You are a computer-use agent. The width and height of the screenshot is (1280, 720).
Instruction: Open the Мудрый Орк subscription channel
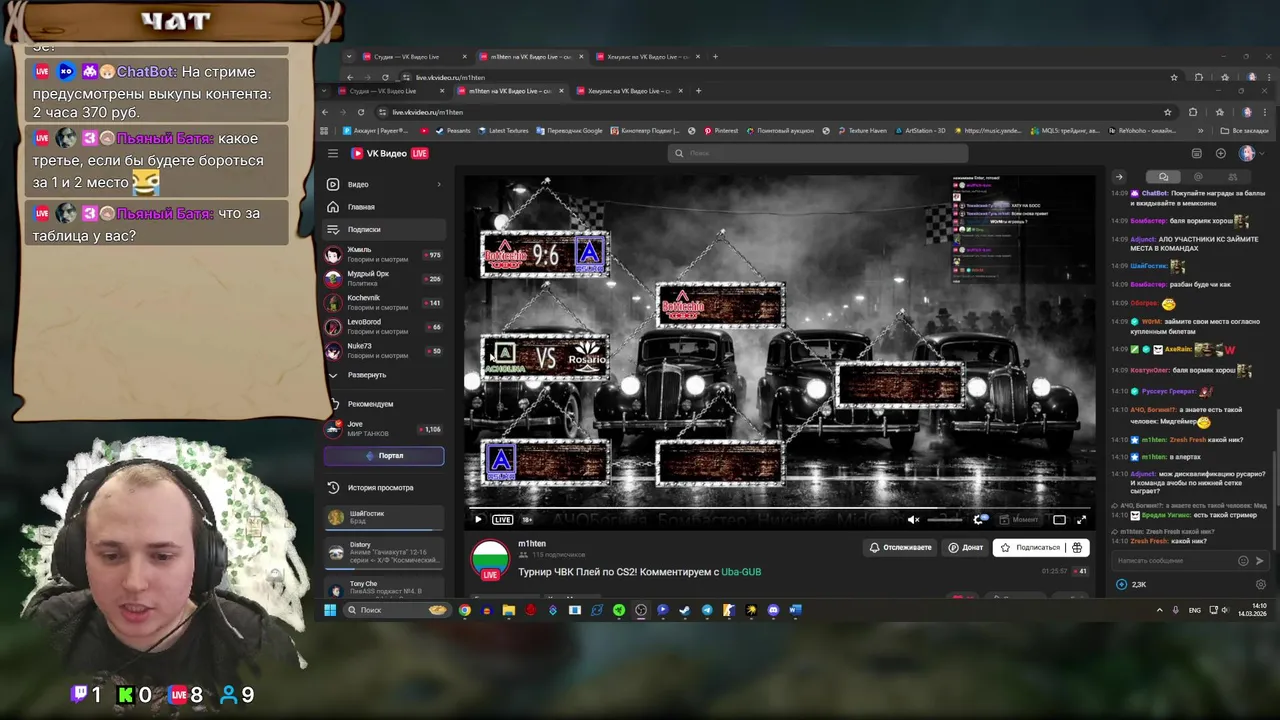coord(384,278)
